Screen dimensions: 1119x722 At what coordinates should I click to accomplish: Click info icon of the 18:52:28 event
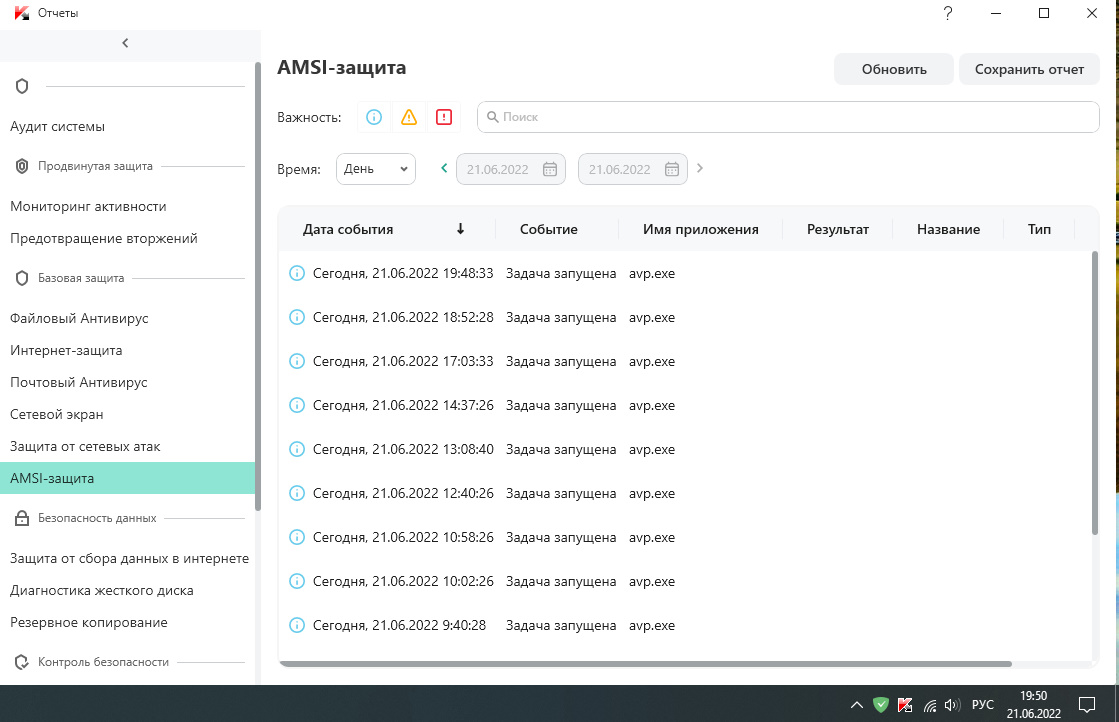(297, 317)
